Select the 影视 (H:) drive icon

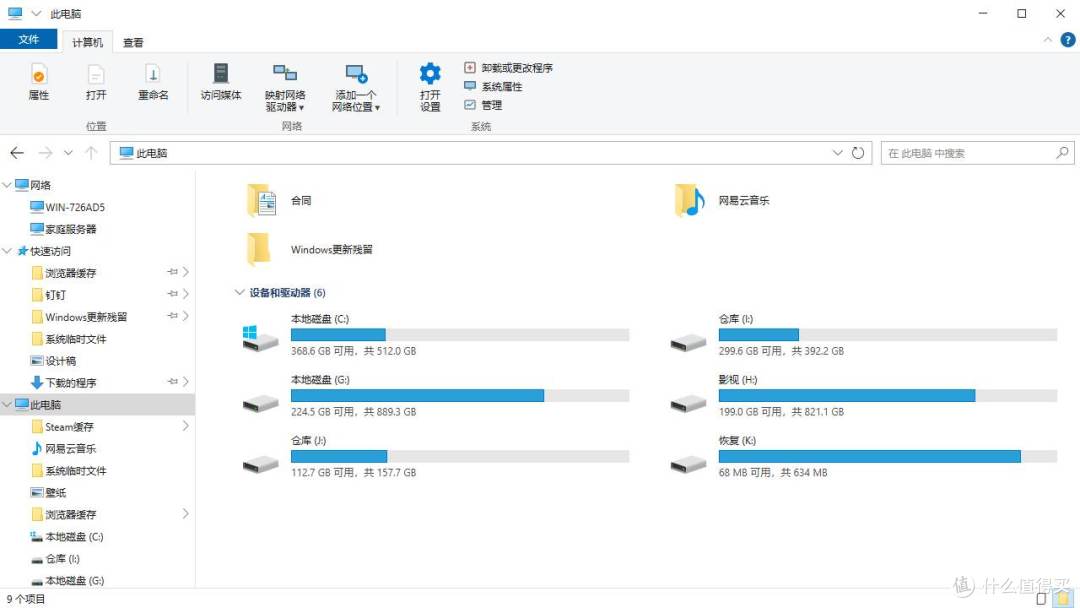coord(688,403)
